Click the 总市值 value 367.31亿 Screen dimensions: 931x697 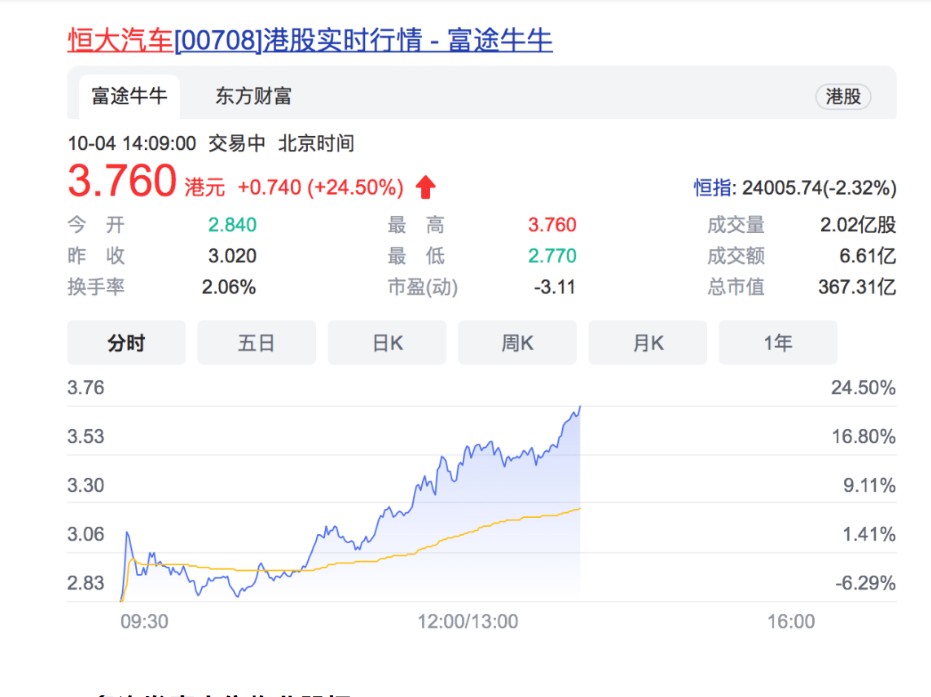pos(857,287)
